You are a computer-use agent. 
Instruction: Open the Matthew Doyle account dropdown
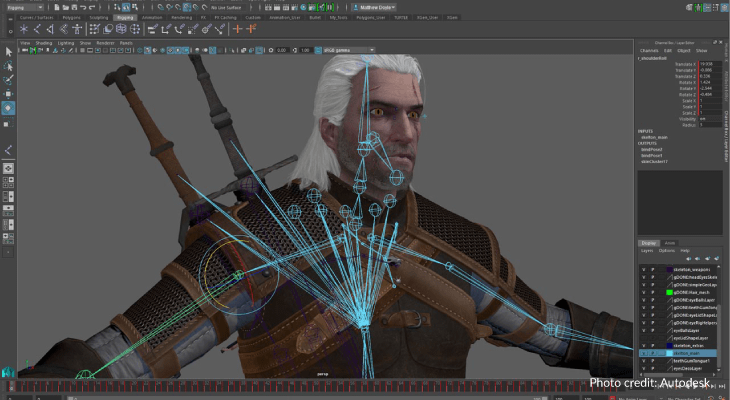point(377,7)
